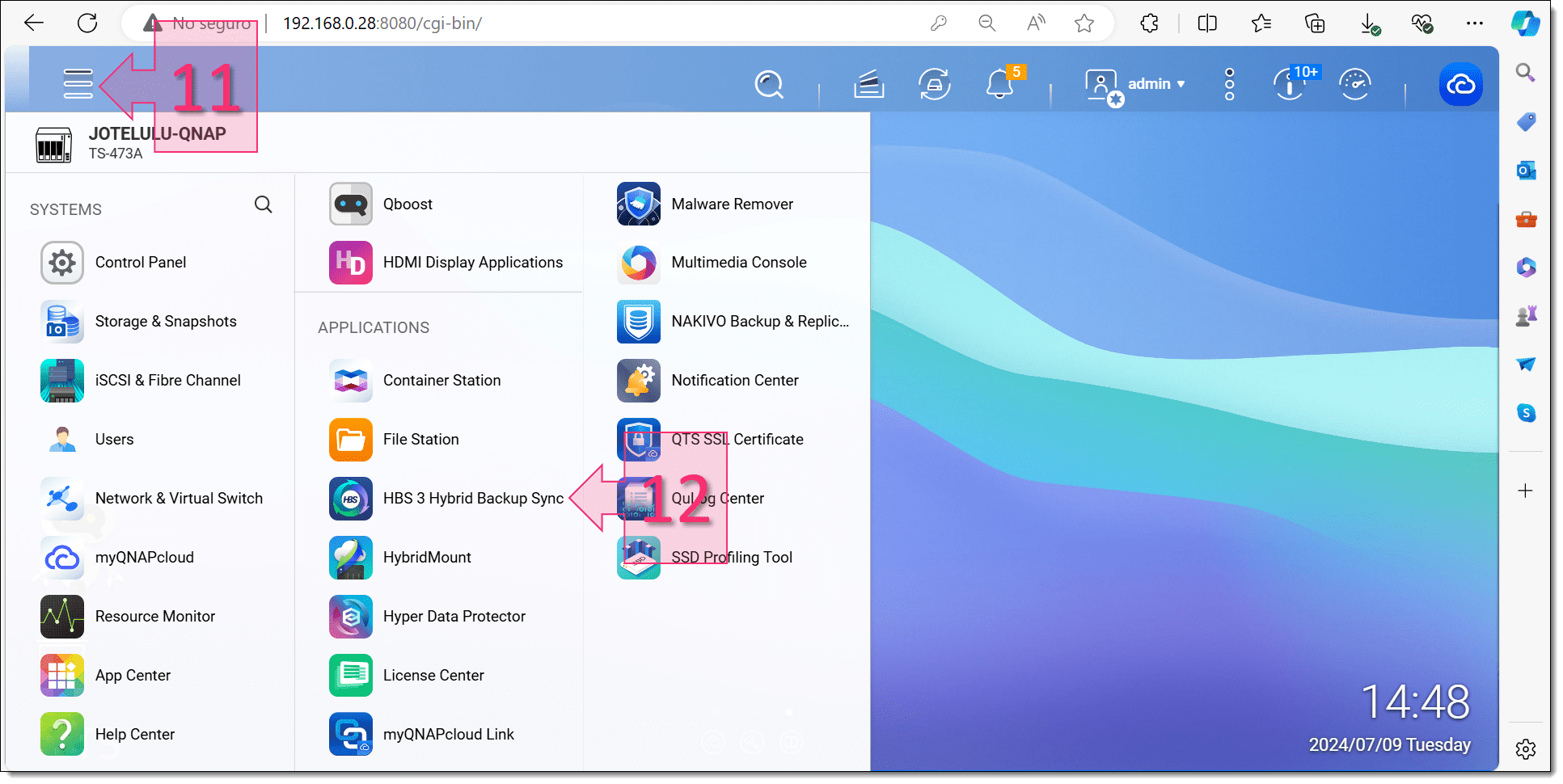This screenshot has height=784, width=1563.
Task: Open browser zoom control icon
Action: [986, 23]
